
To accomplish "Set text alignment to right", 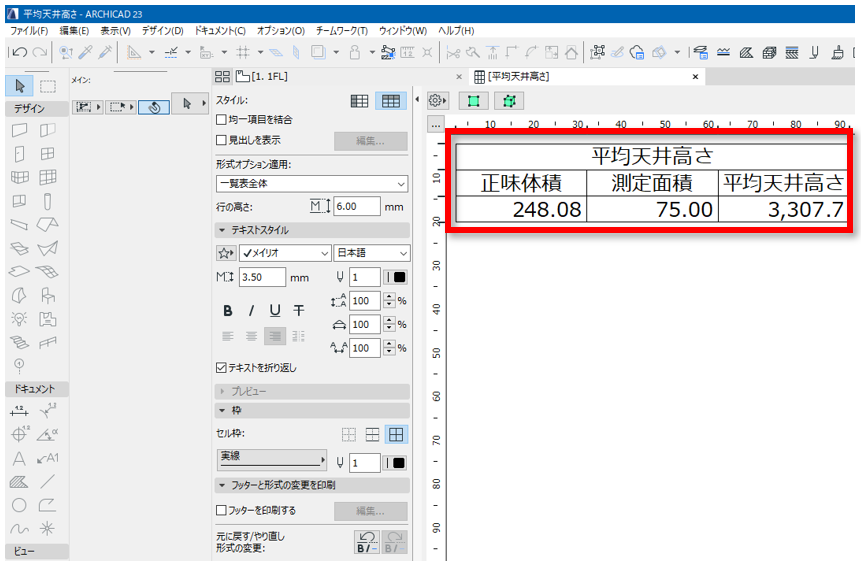I will (x=275, y=336).
